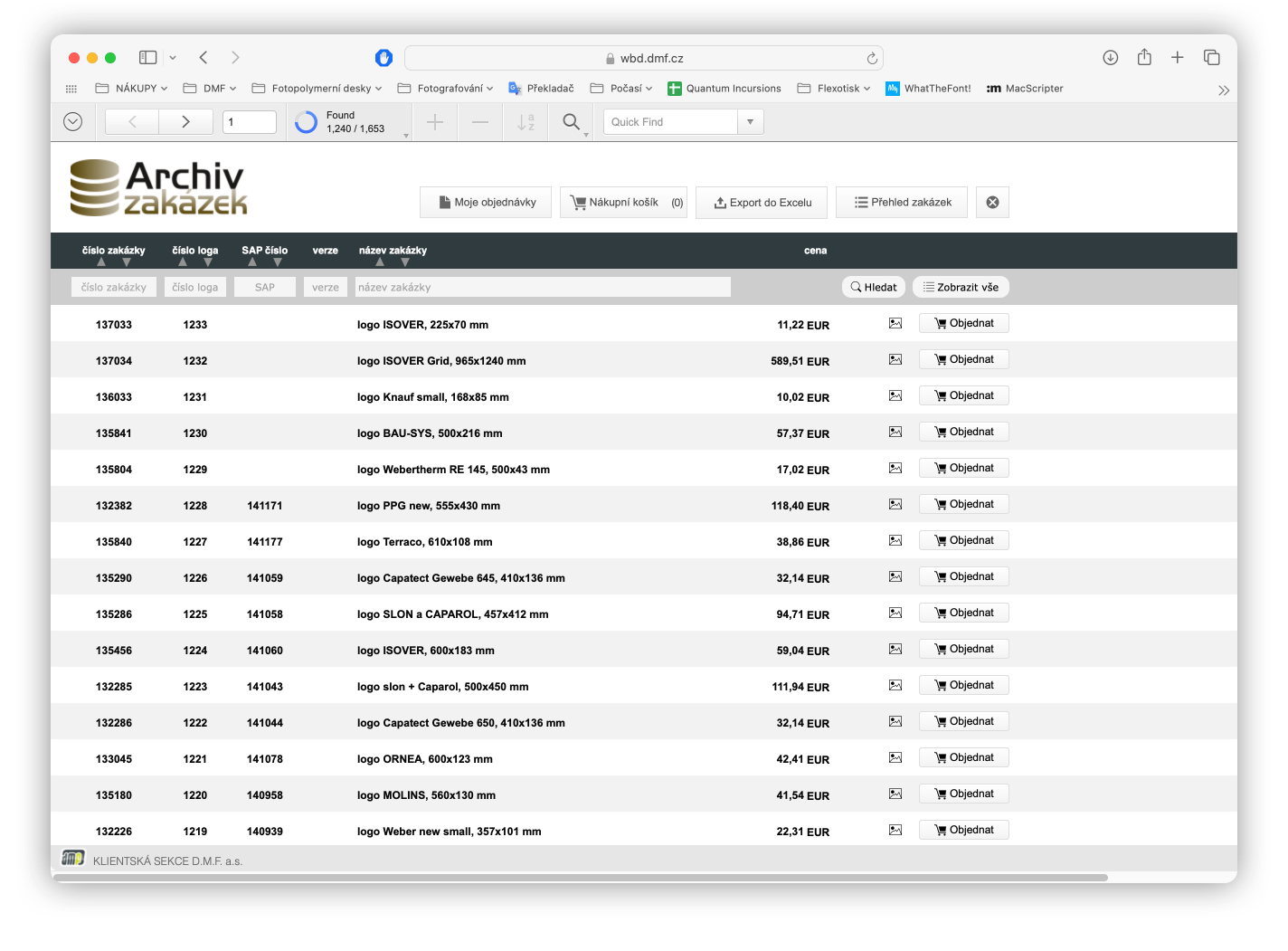Toggle the Safari sidebar icon
The width and height of the screenshot is (1288, 951).
coord(147,58)
